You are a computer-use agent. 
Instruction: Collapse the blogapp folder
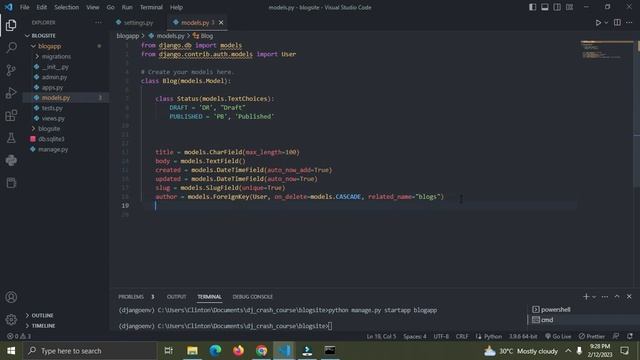pos(65,46)
